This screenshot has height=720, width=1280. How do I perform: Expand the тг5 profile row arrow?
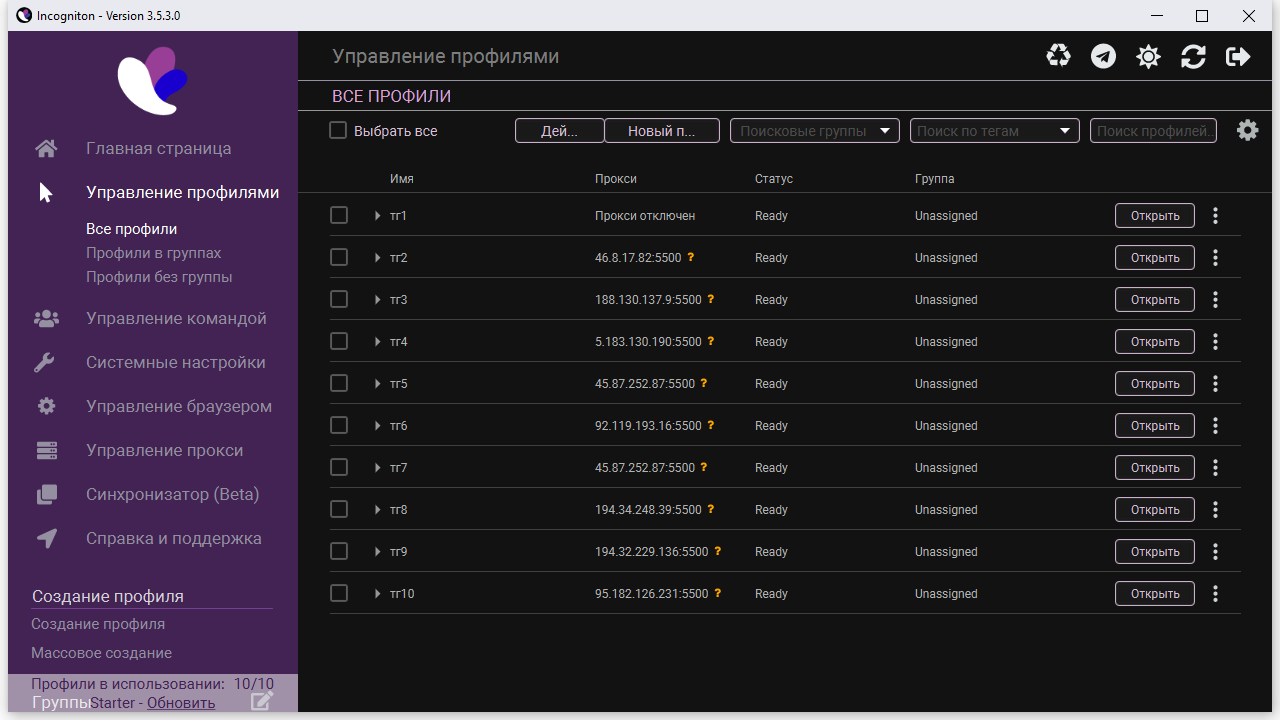point(378,384)
